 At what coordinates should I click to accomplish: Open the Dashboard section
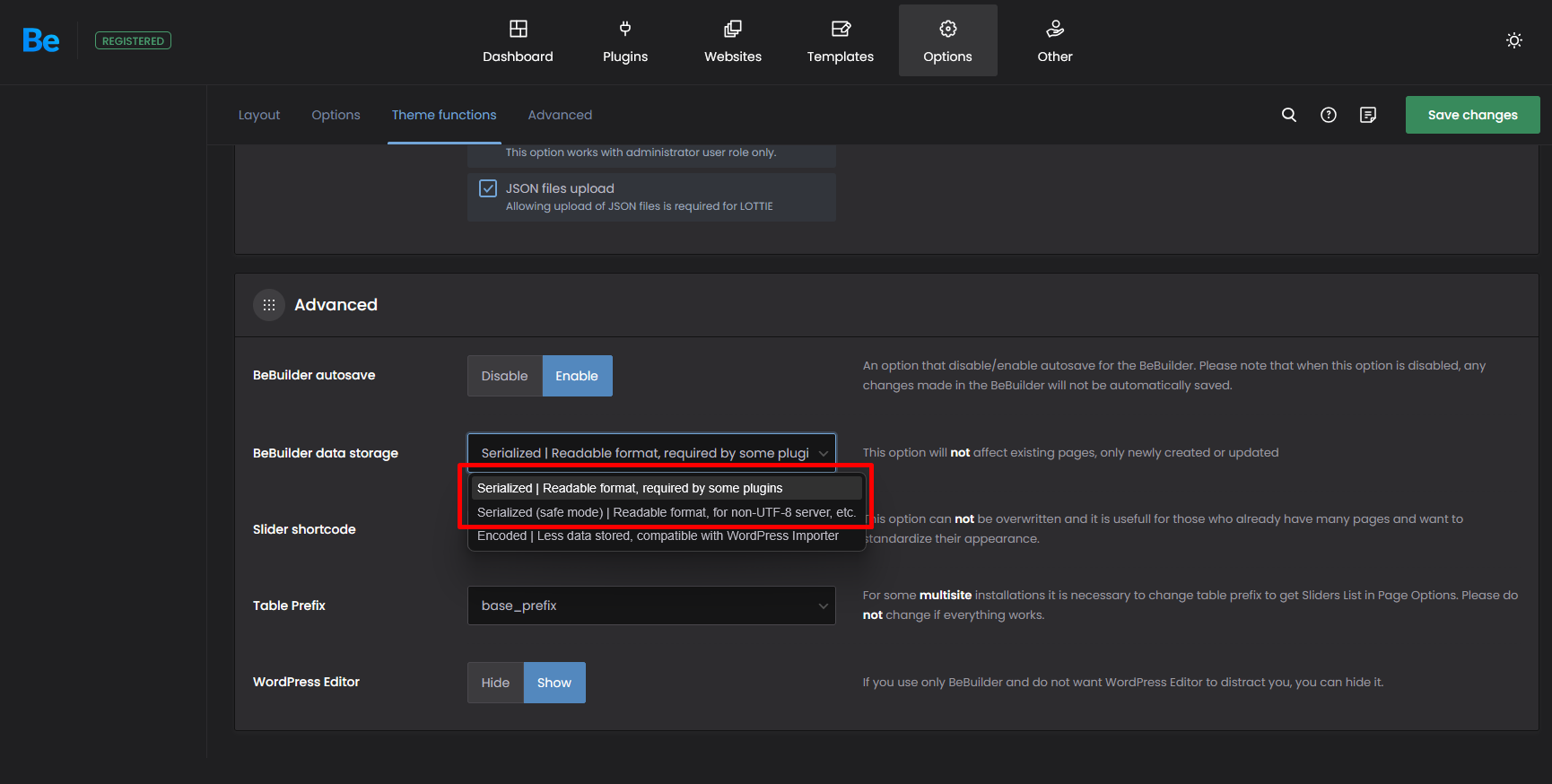[518, 41]
